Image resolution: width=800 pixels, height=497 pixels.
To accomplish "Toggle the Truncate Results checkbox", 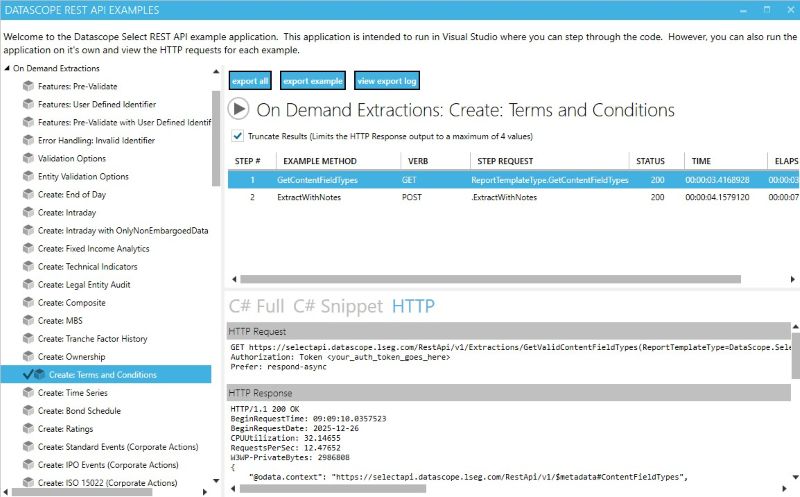I will (237, 136).
